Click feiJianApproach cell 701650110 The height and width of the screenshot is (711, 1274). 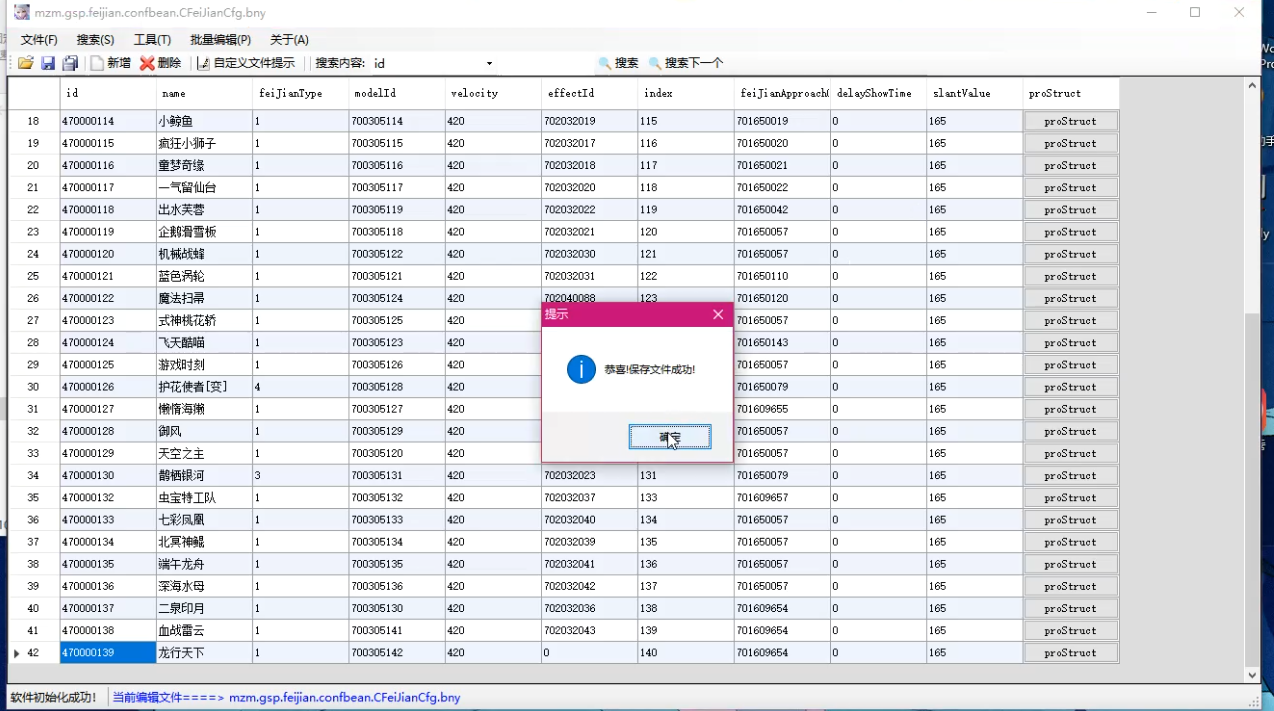(782, 276)
